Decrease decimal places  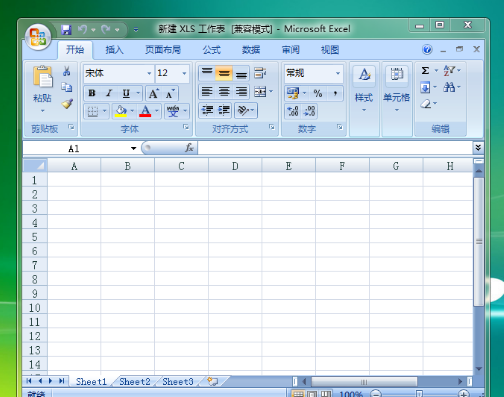[x=309, y=111]
